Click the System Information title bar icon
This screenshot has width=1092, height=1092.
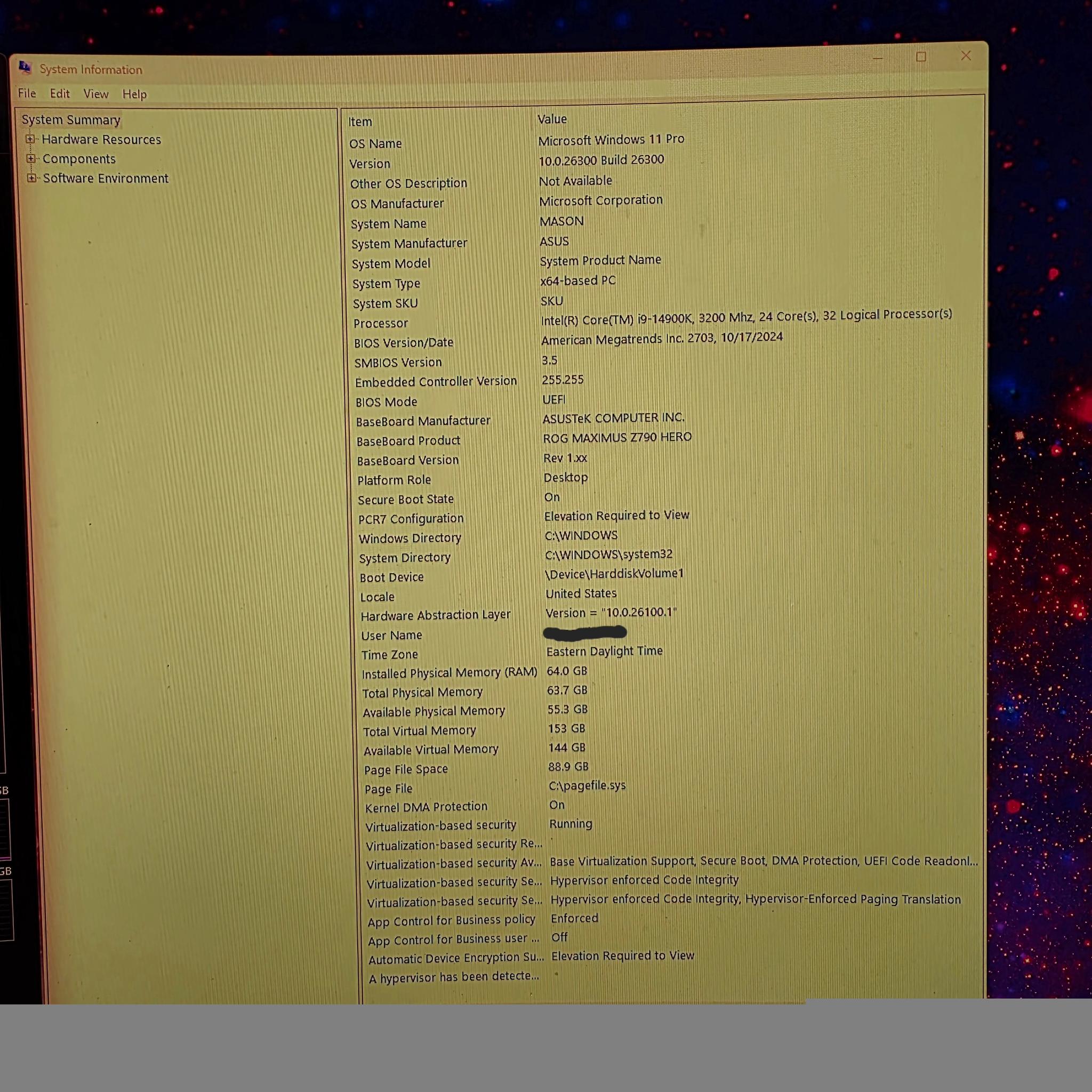coord(25,67)
